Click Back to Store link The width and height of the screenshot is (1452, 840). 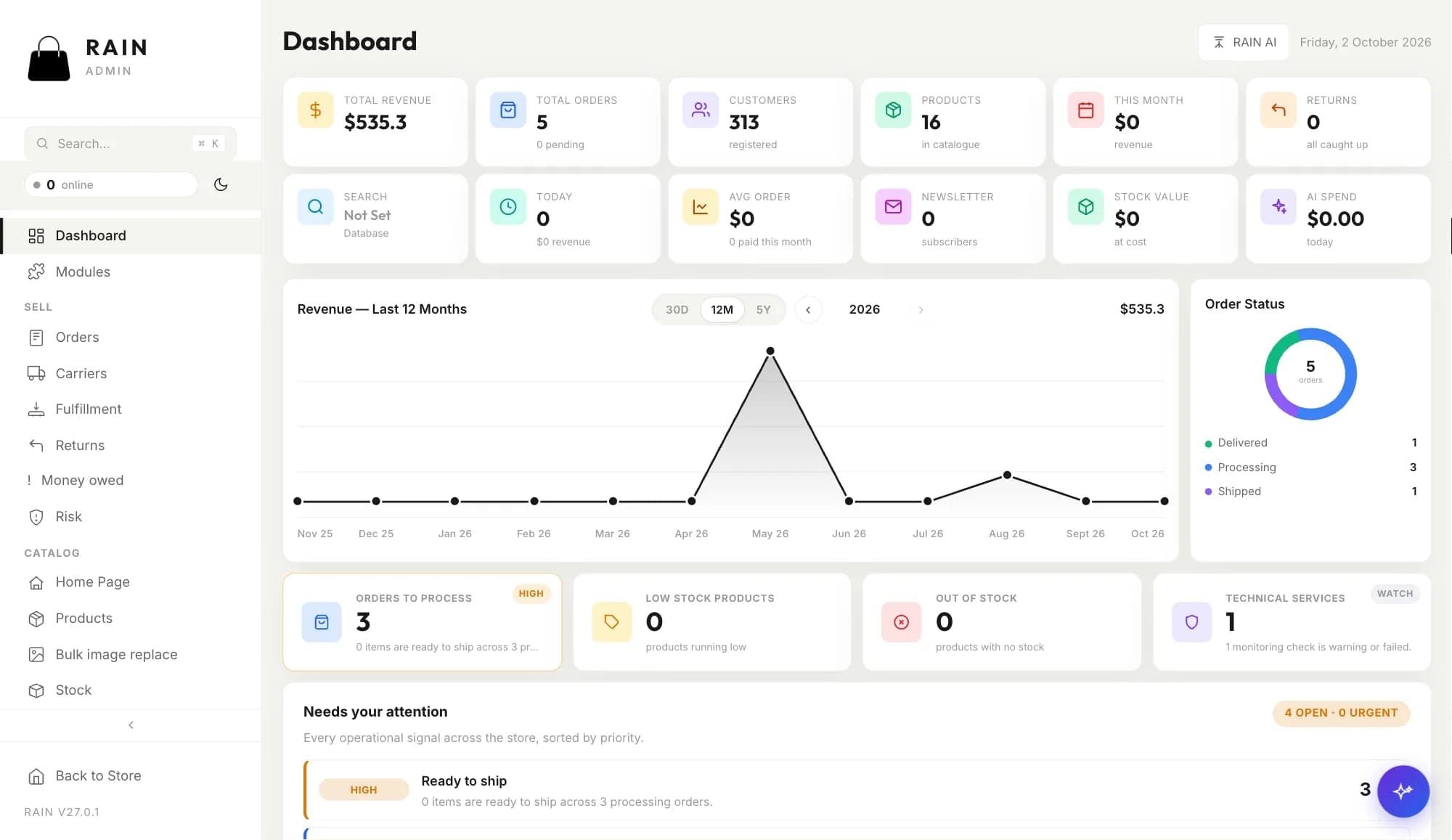tap(131, 775)
